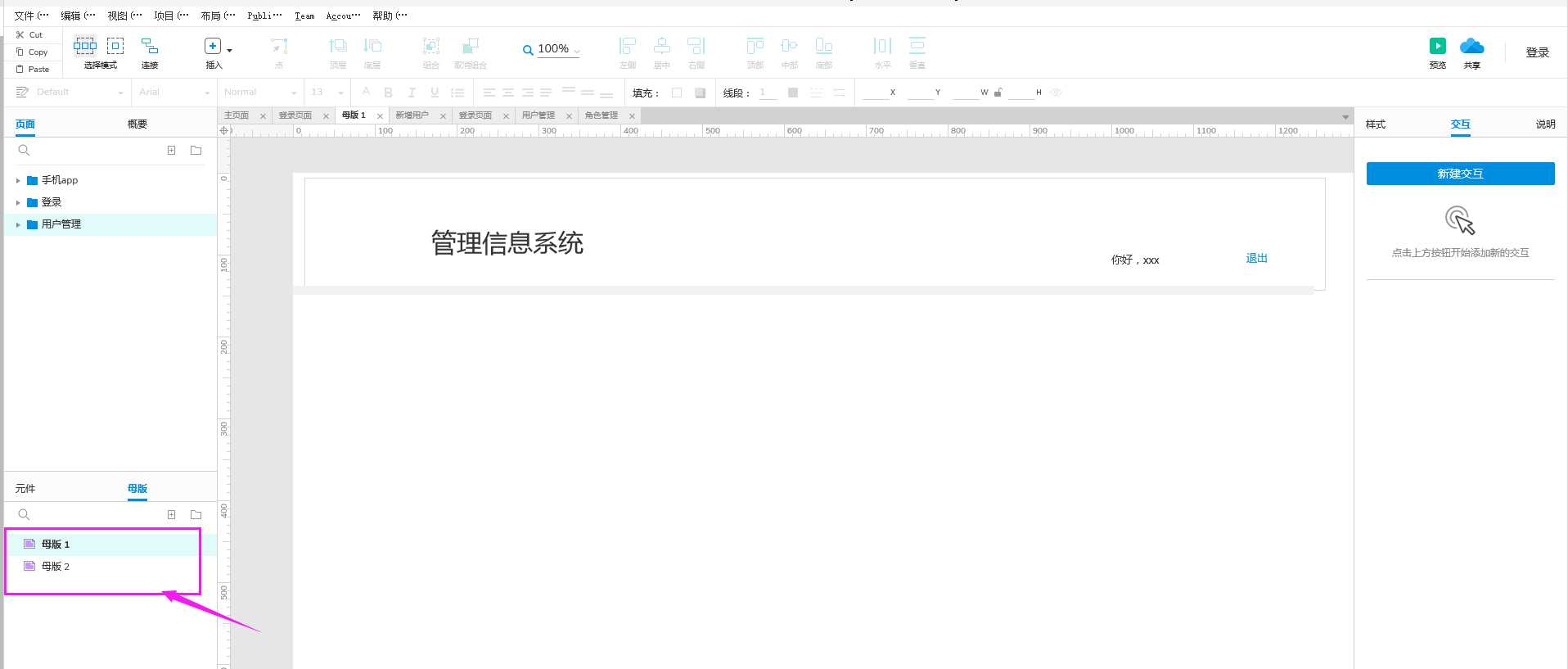Click the Paste clipboard icon

click(20, 69)
